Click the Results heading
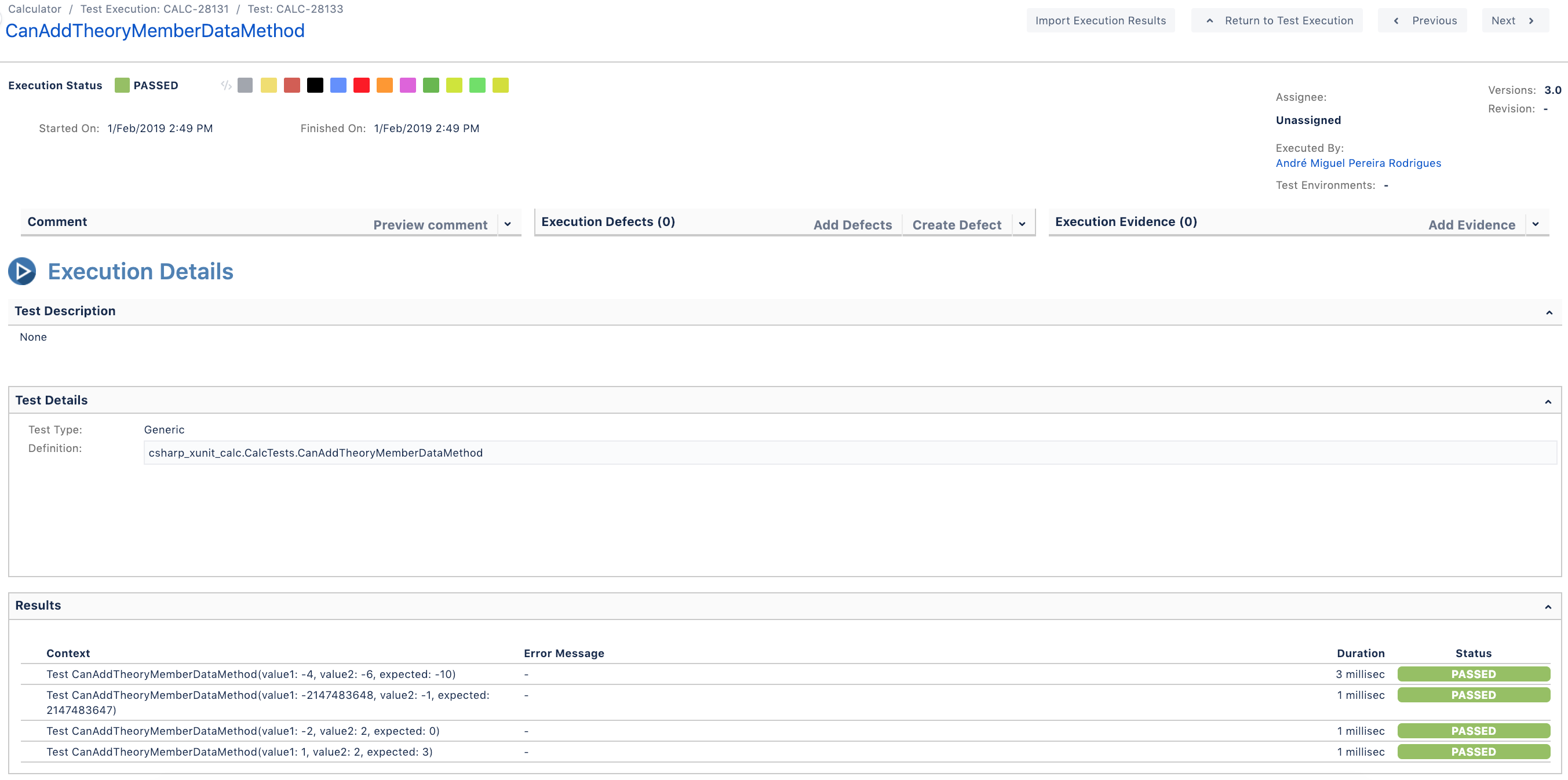 click(38, 605)
